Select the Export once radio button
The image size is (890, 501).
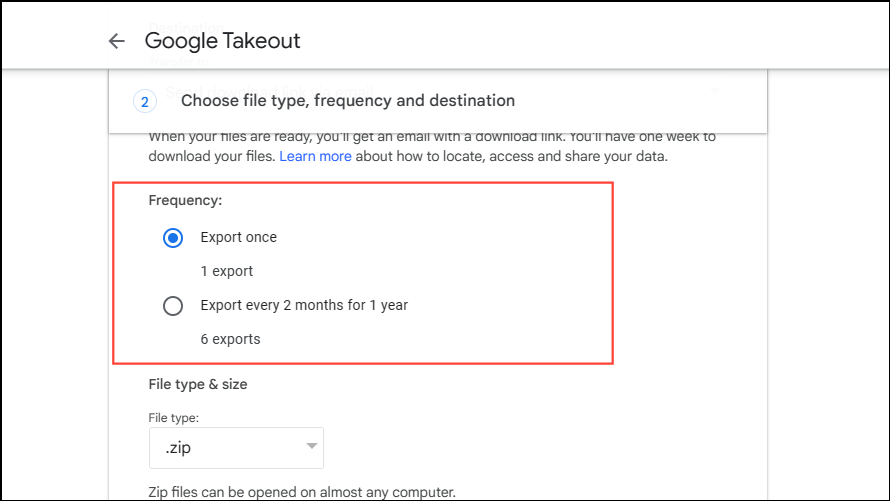point(173,238)
